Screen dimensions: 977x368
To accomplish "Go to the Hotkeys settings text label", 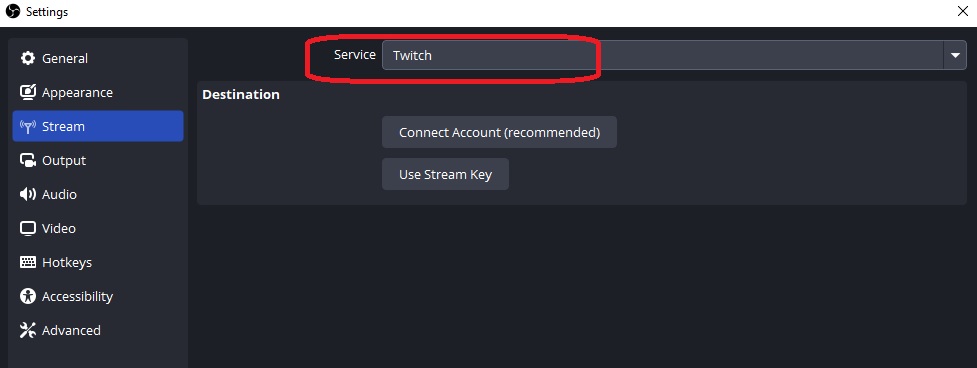I will [67, 262].
